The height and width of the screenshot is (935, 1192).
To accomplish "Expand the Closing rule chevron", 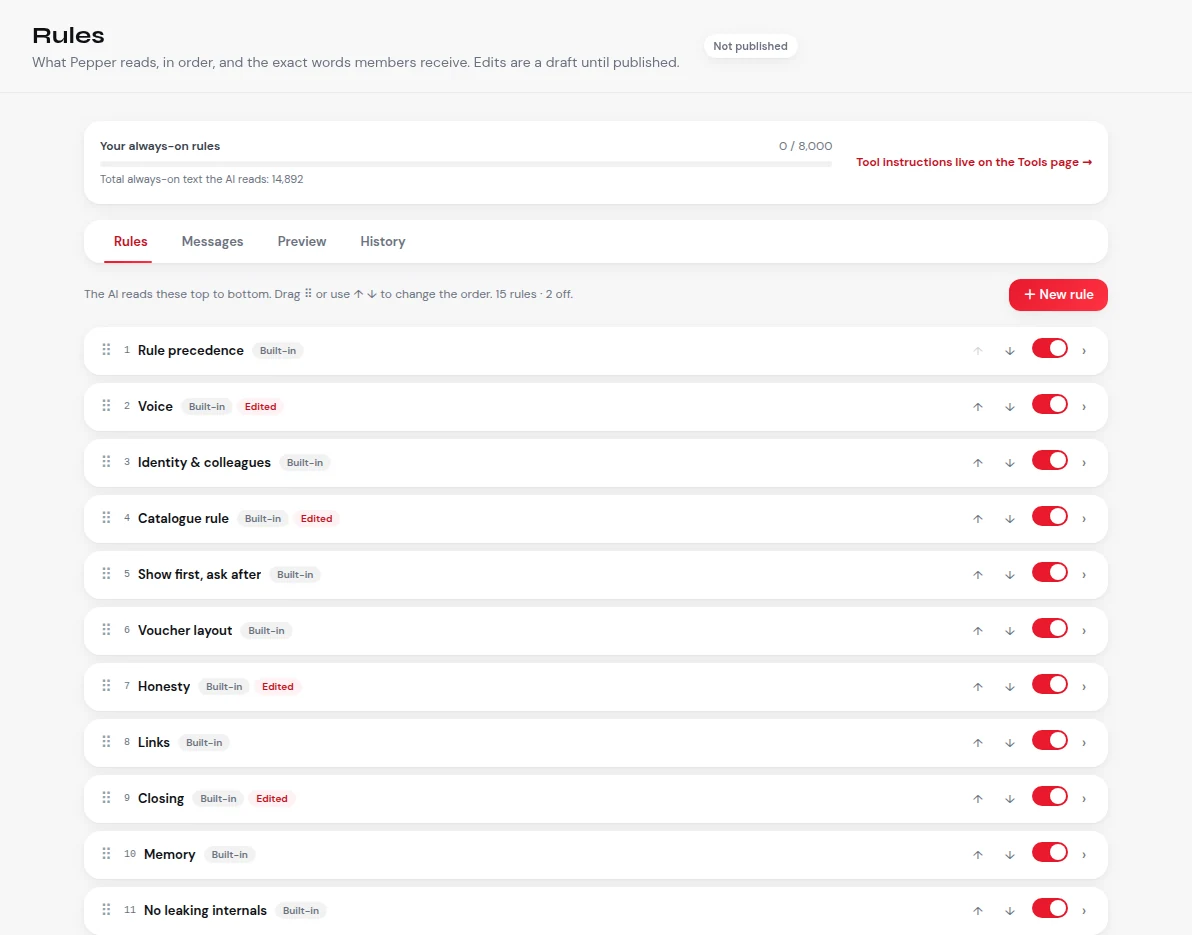I will [1084, 799].
